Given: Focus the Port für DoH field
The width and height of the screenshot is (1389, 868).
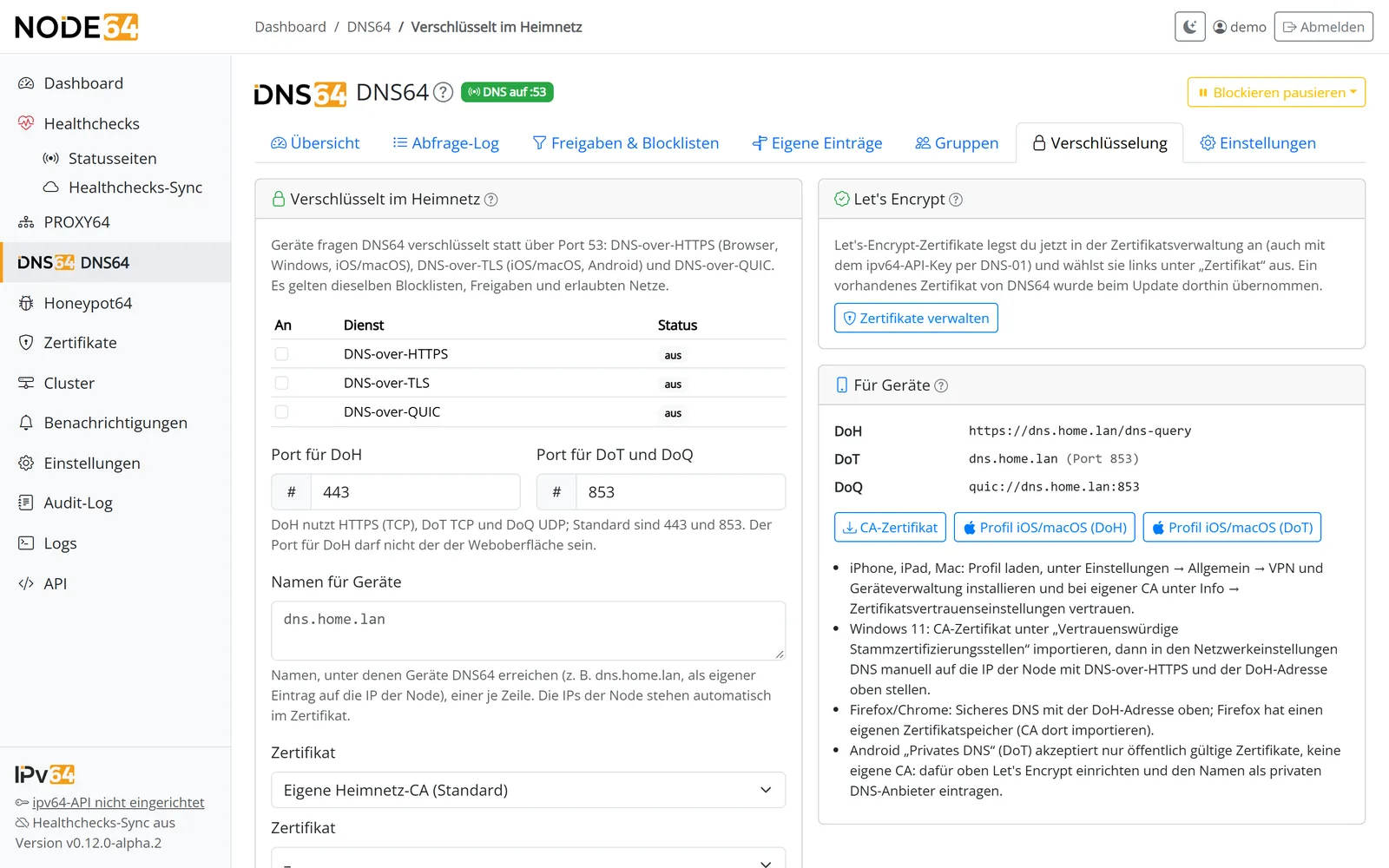Looking at the screenshot, I should tap(416, 492).
